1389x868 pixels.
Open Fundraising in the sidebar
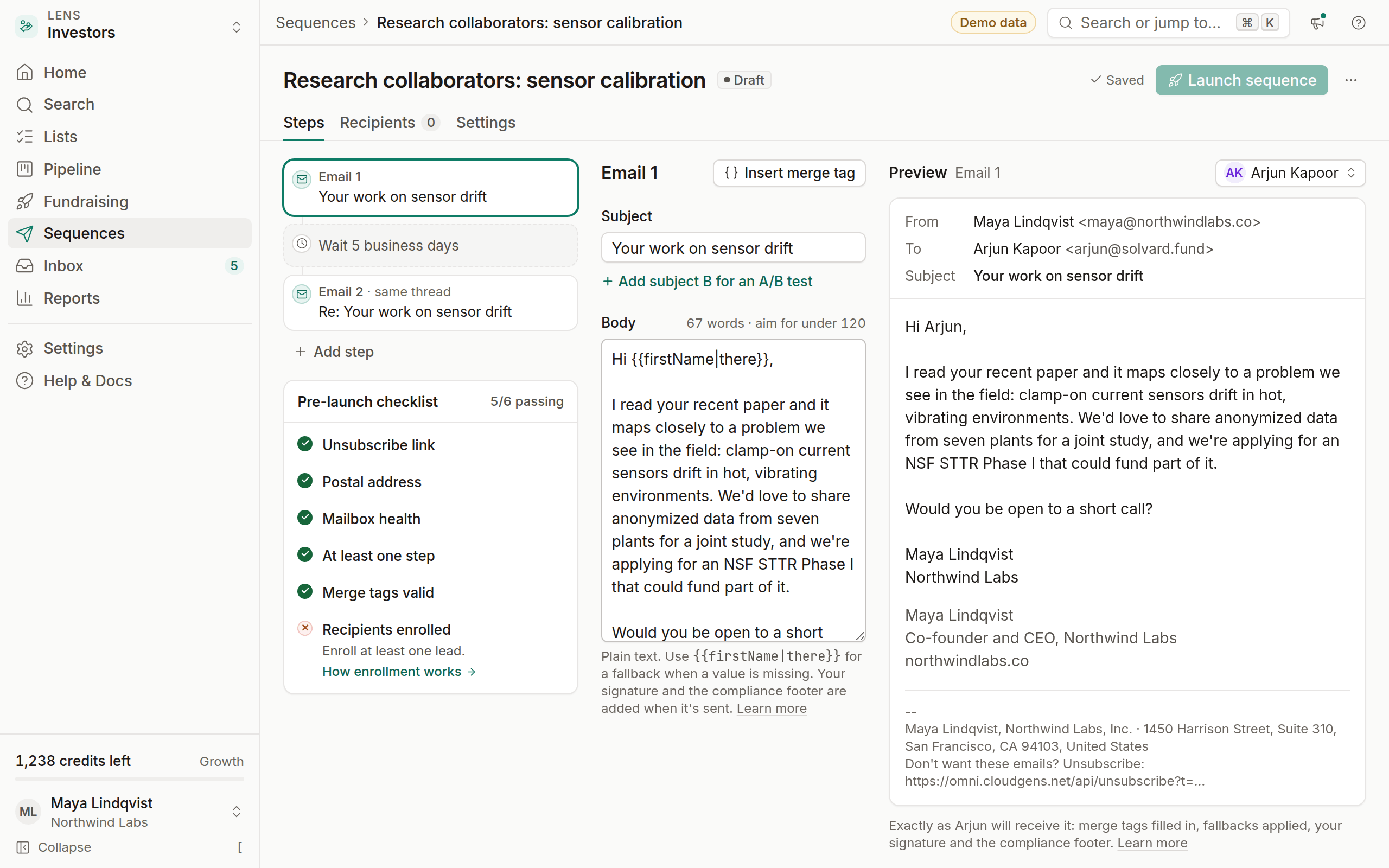[130, 201]
